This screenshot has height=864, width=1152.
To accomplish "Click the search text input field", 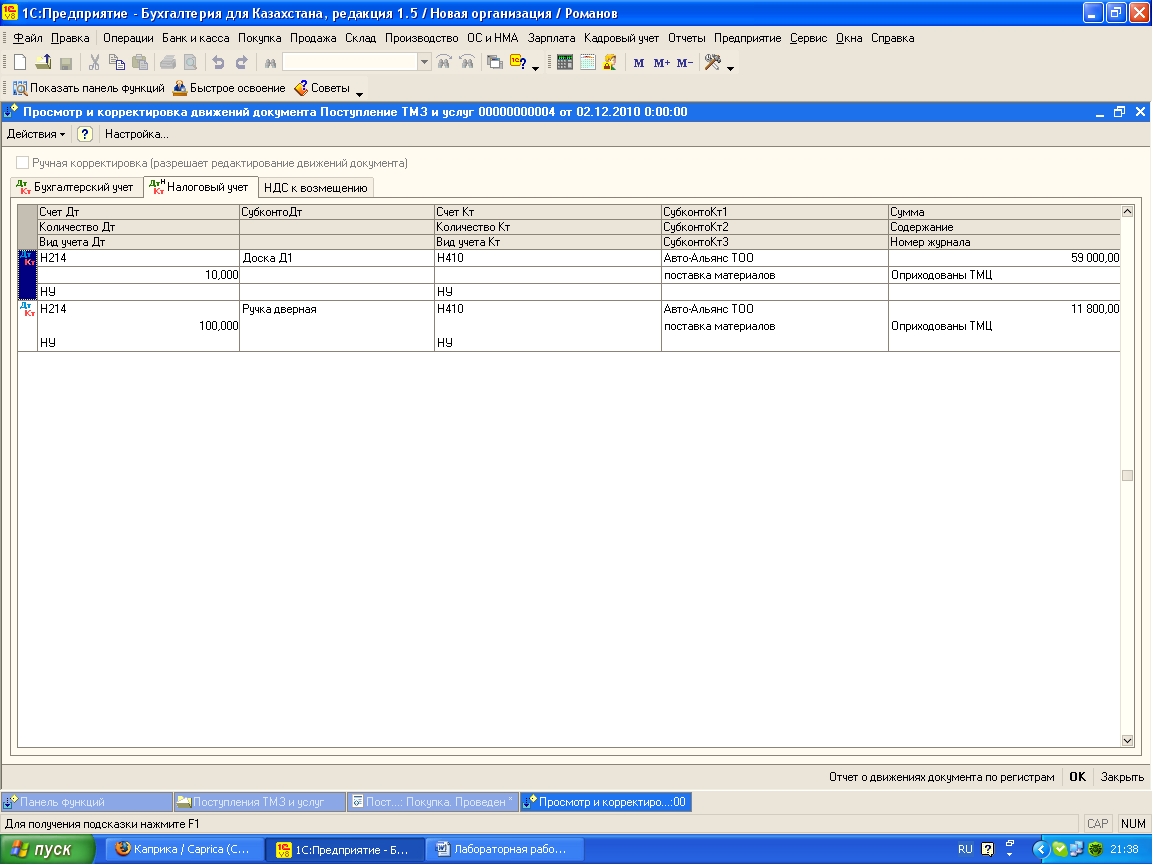I will [350, 62].
